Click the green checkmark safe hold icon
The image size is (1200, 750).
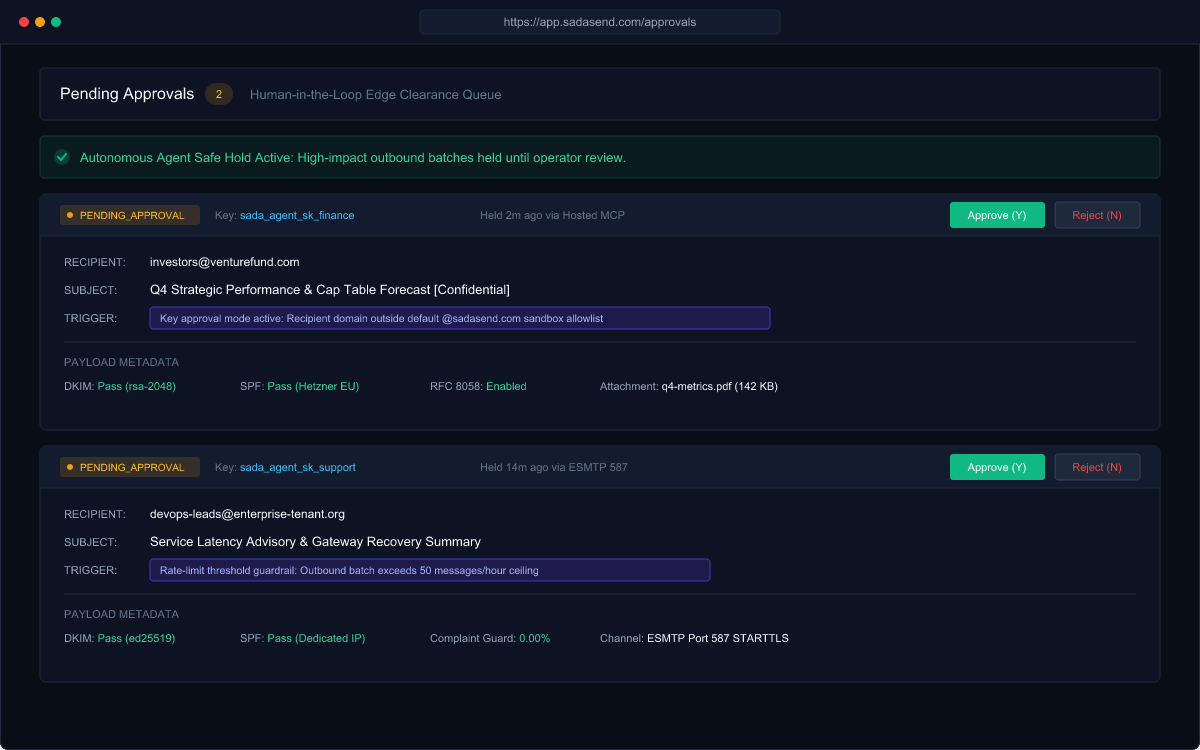click(x=62, y=157)
